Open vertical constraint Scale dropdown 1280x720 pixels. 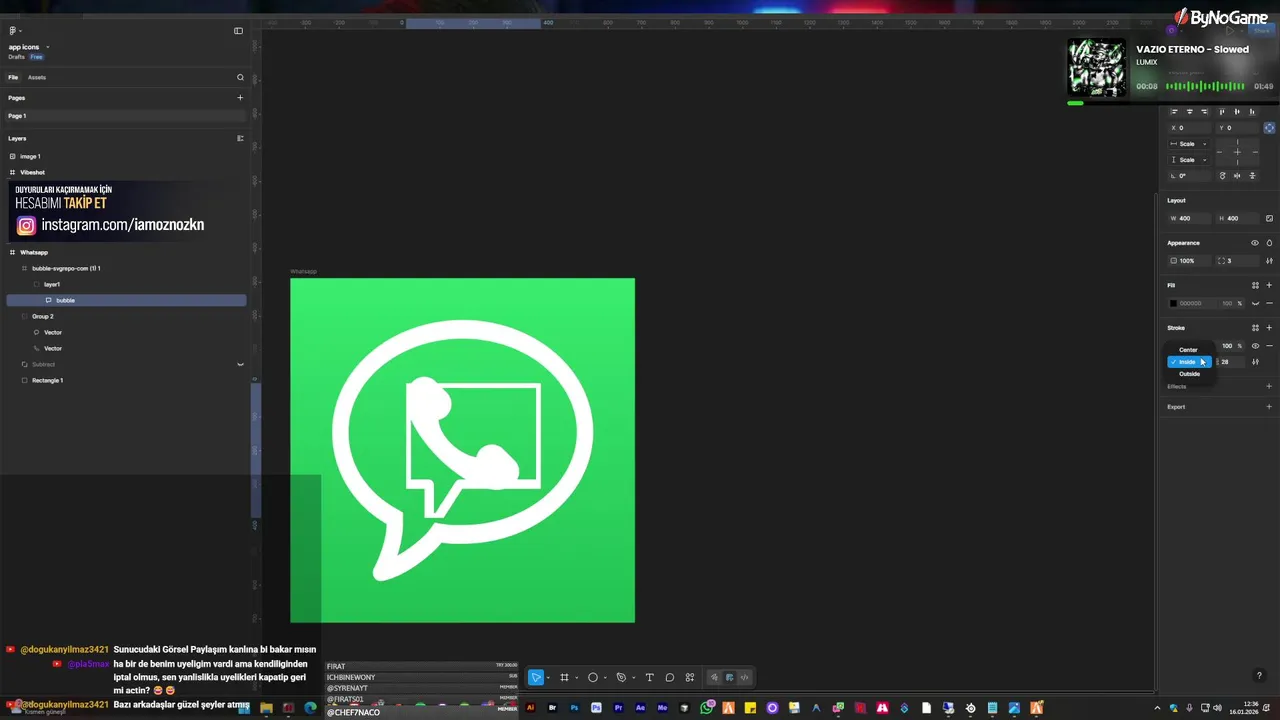1189,160
